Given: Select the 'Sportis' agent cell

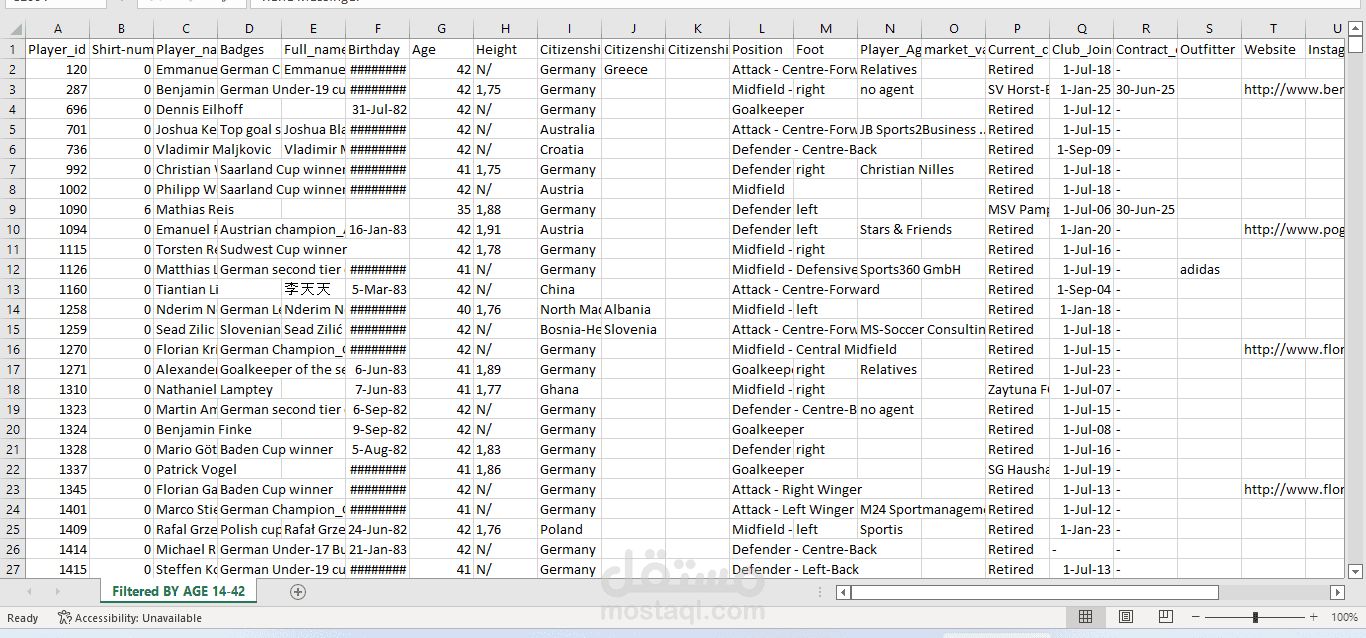Looking at the screenshot, I should coord(890,529).
